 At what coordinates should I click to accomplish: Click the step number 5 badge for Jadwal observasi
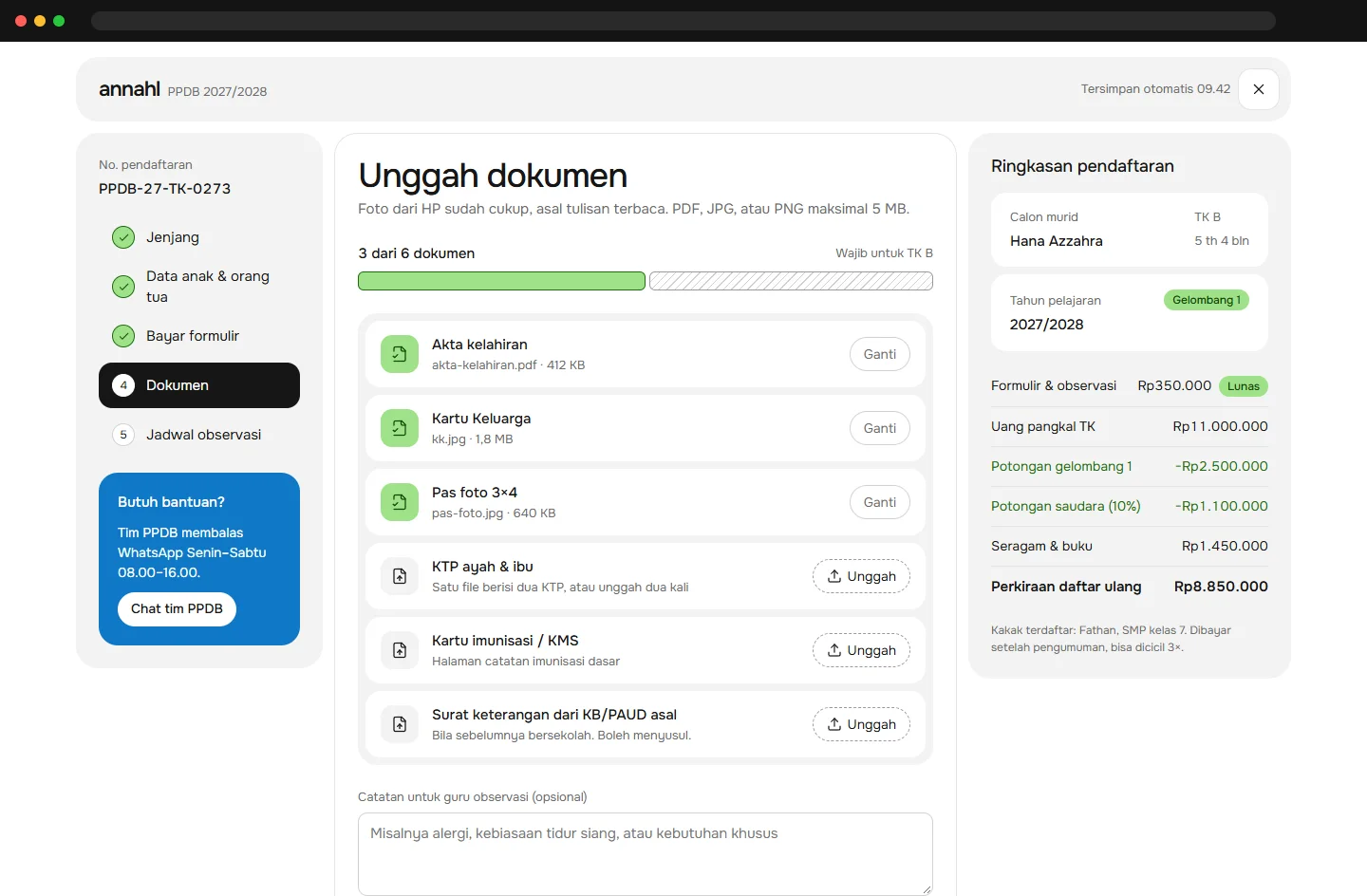123,435
